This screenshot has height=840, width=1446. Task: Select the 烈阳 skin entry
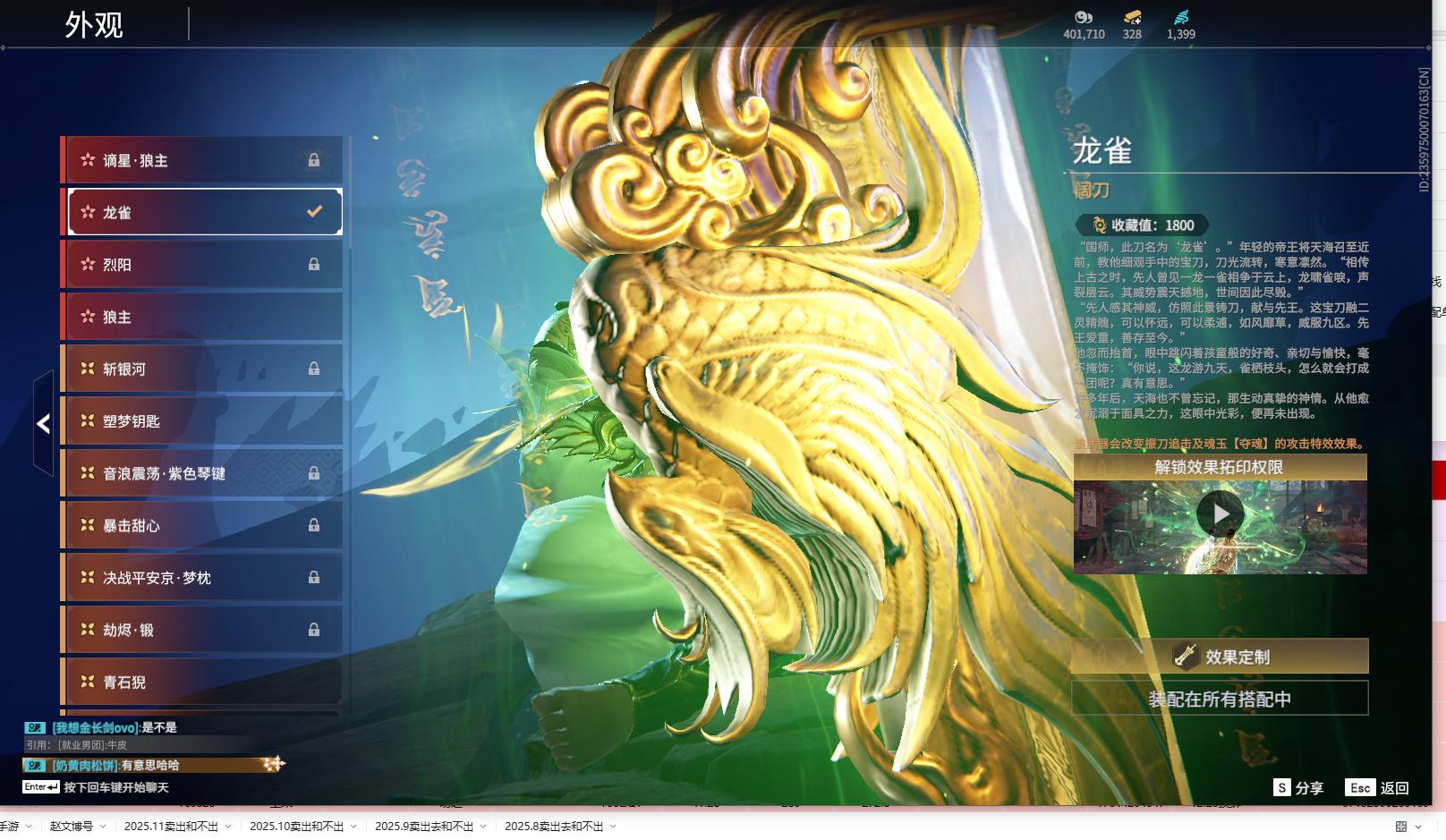pyautogui.click(x=202, y=264)
